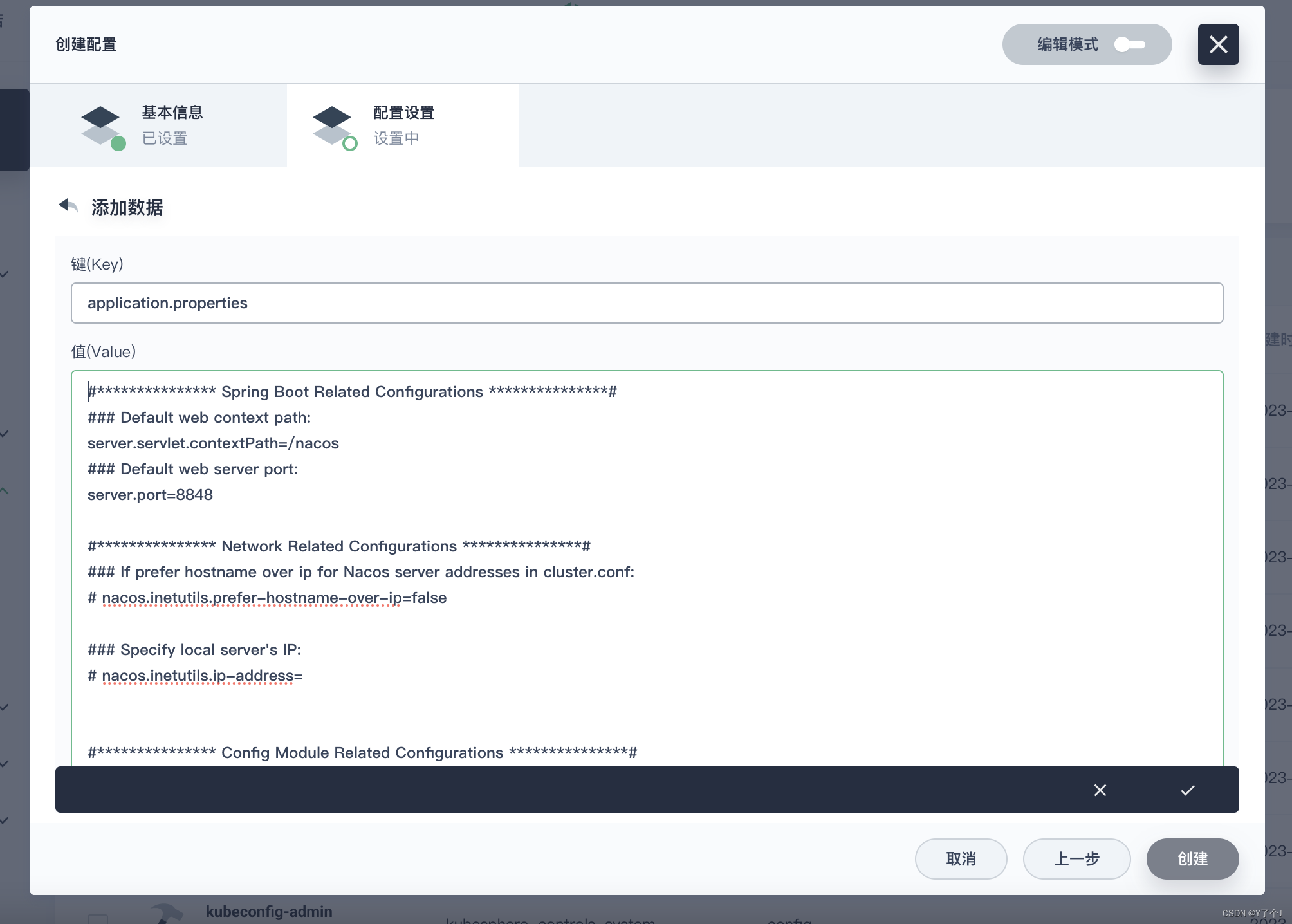Click the 取消 button
The image size is (1292, 924).
tap(961, 859)
